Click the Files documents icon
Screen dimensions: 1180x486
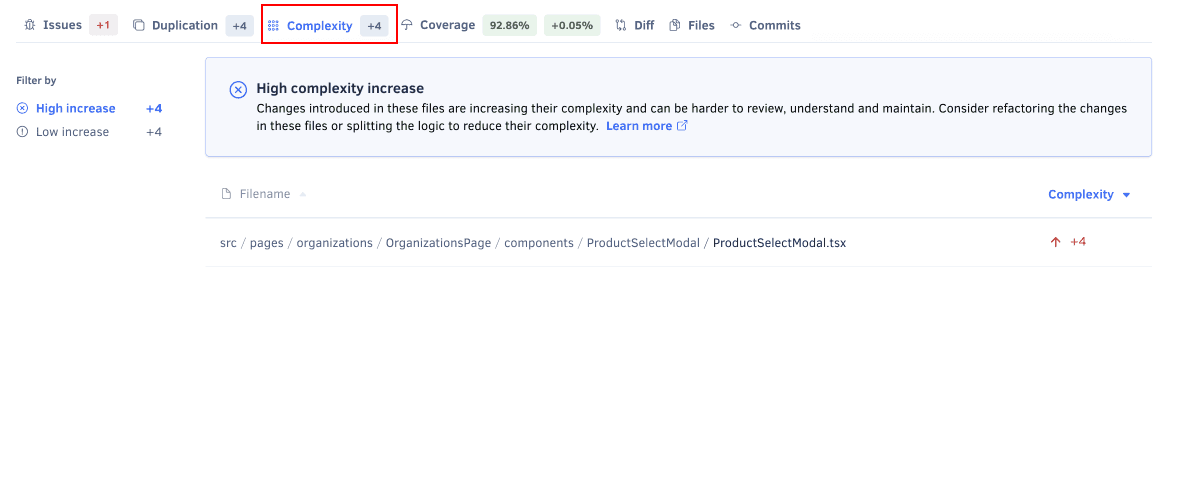tap(675, 25)
